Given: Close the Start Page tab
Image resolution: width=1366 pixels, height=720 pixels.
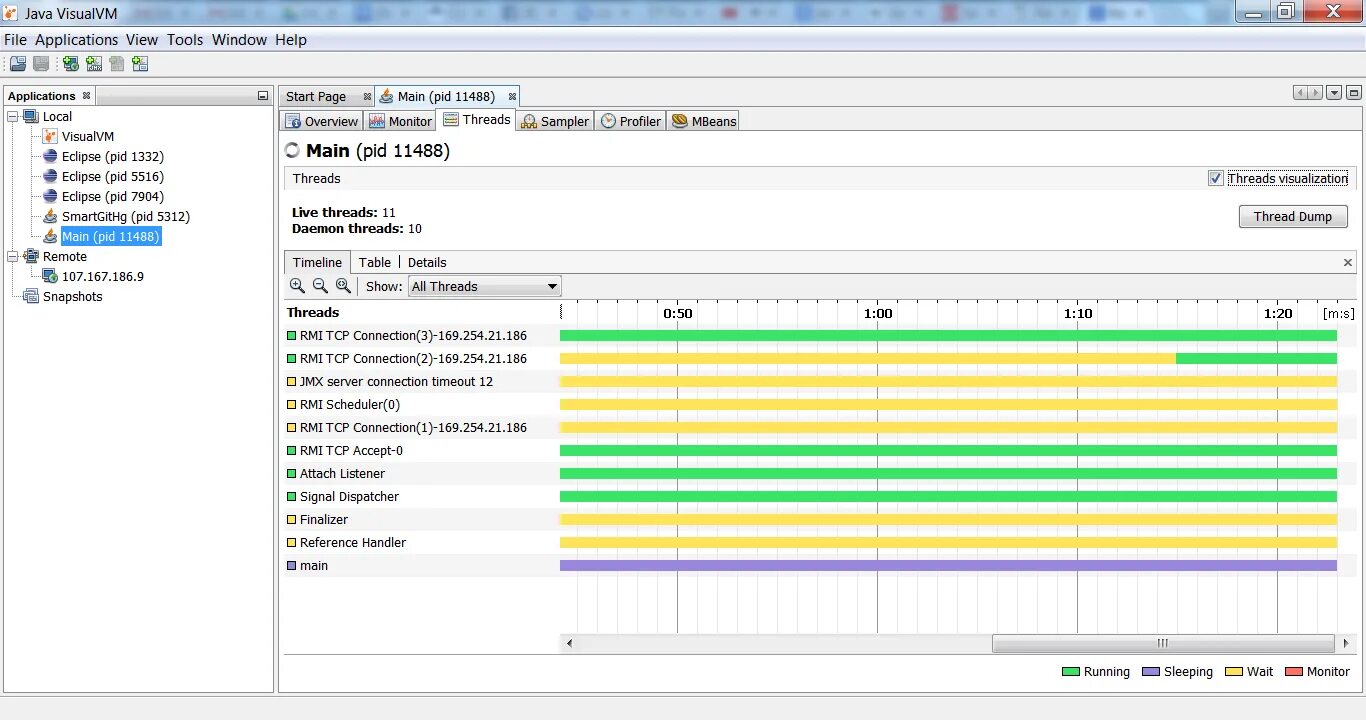Looking at the screenshot, I should [367, 96].
